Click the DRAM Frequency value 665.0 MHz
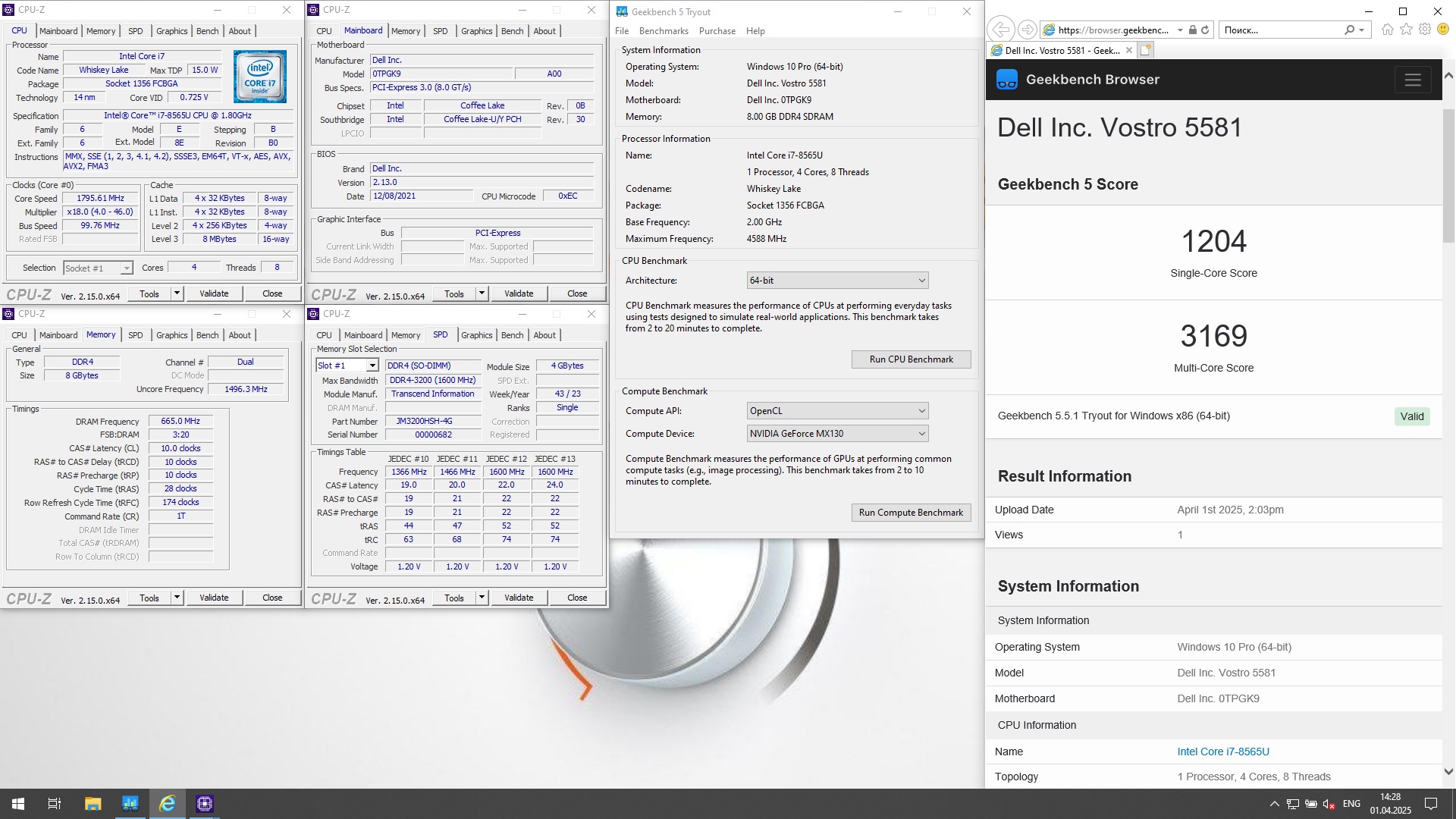Viewport: 1456px width, 819px height. point(180,422)
